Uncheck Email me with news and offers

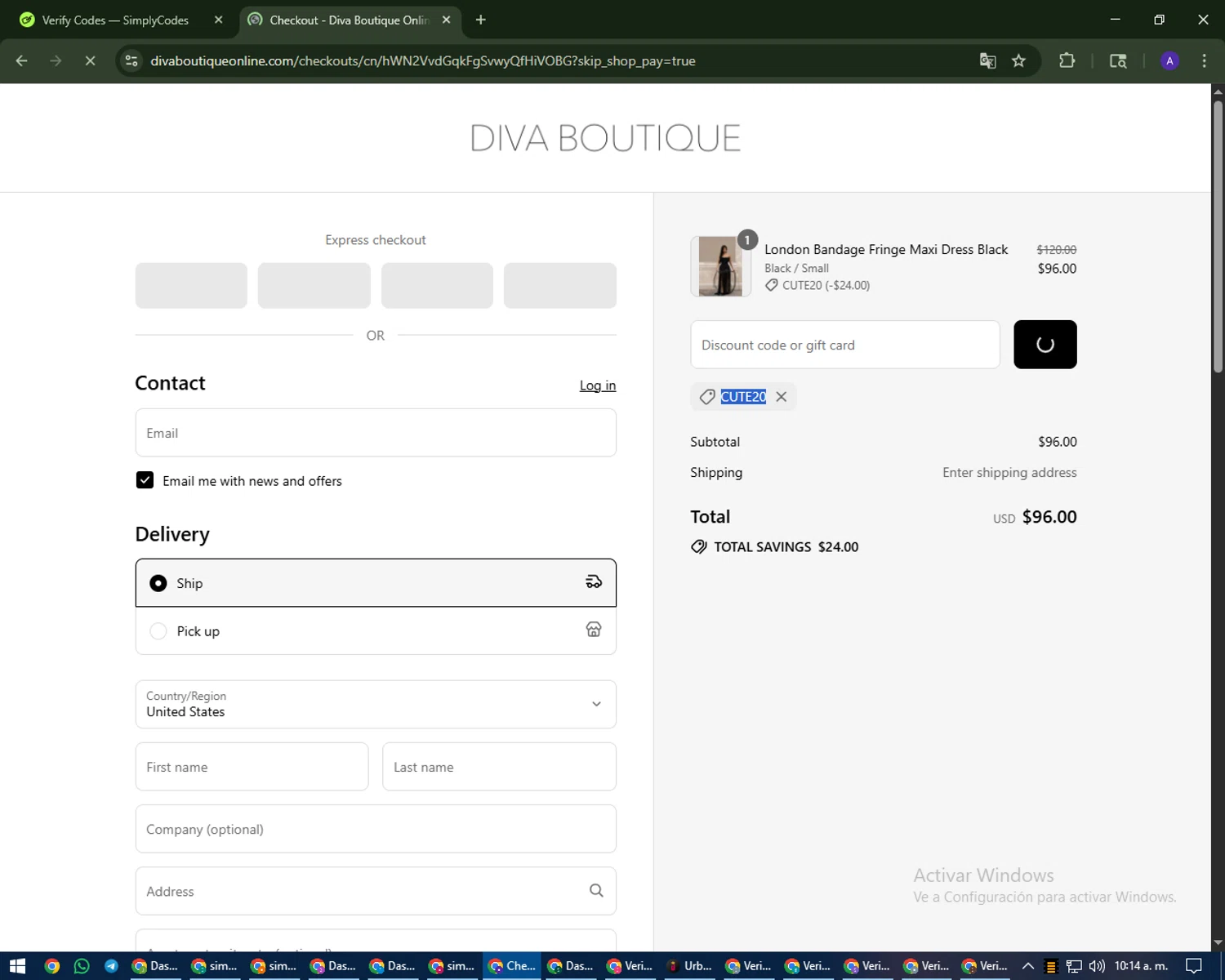(x=145, y=480)
